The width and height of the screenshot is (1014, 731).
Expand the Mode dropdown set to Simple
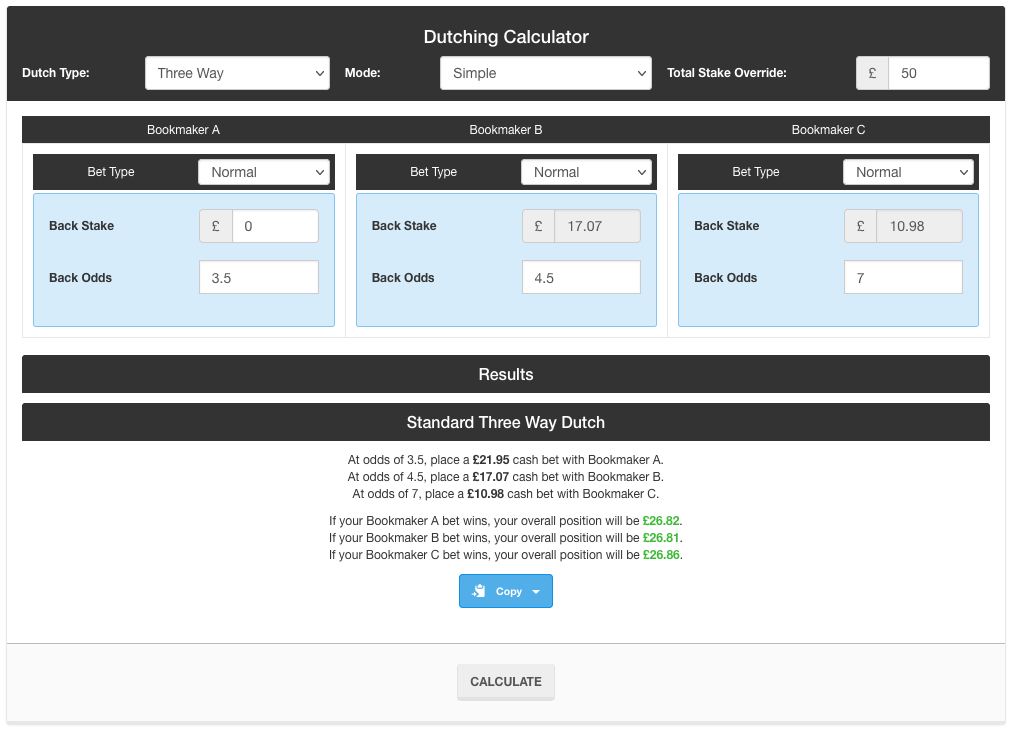click(x=545, y=73)
